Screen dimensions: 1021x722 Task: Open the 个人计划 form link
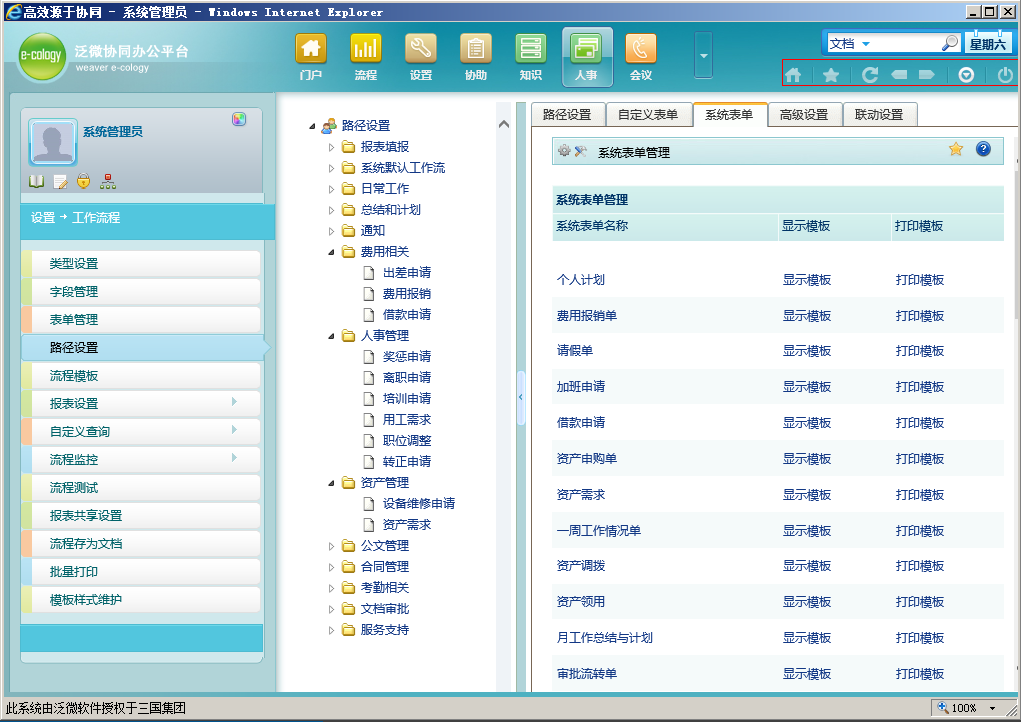[x=581, y=280]
